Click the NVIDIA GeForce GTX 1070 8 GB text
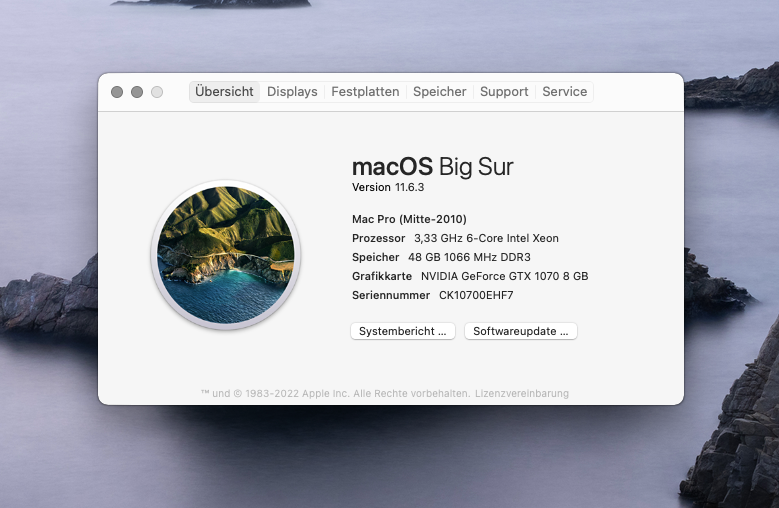779x508 pixels. click(504, 276)
